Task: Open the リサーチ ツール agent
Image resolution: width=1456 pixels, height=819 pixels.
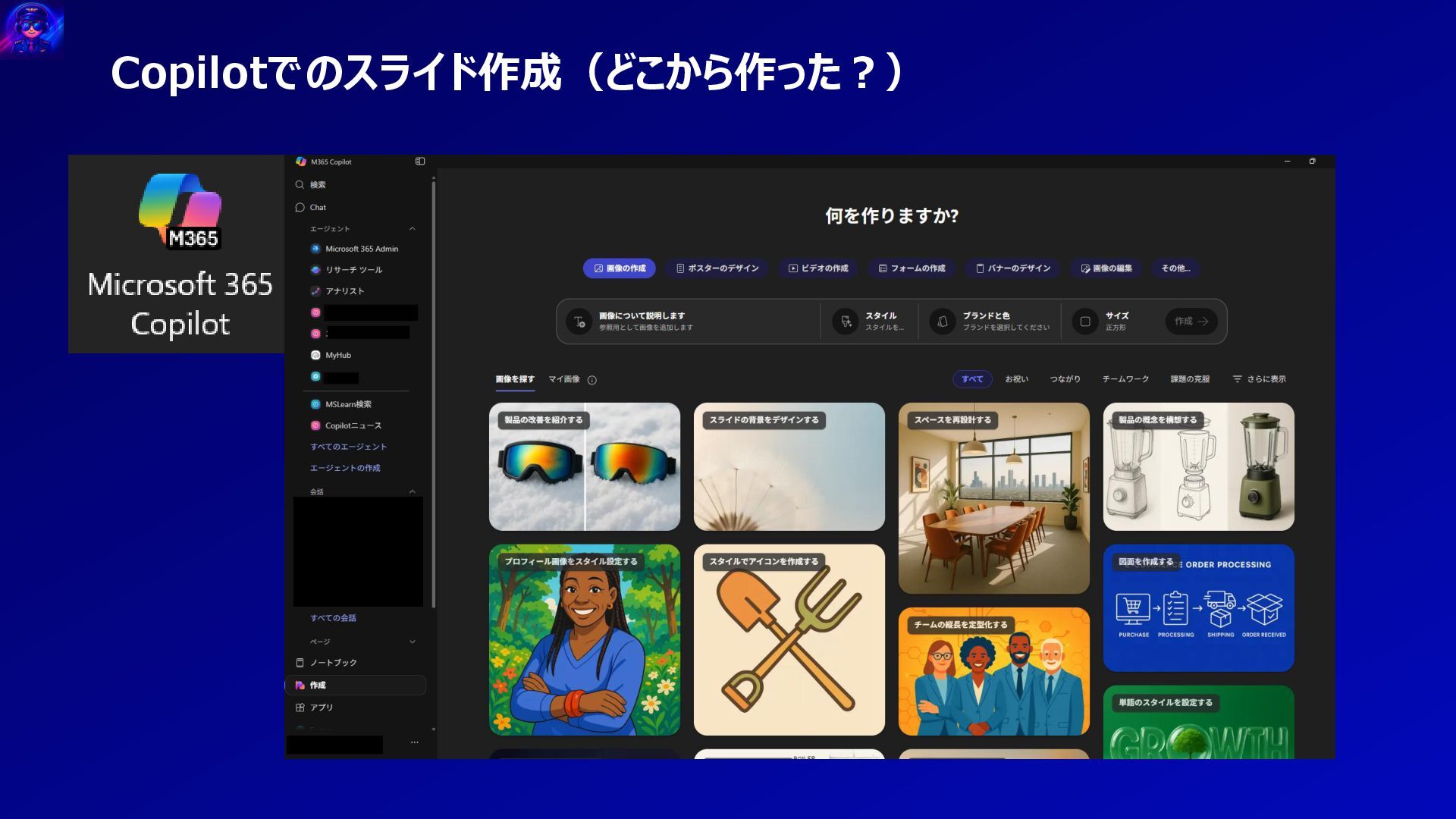Action: pyautogui.click(x=355, y=270)
